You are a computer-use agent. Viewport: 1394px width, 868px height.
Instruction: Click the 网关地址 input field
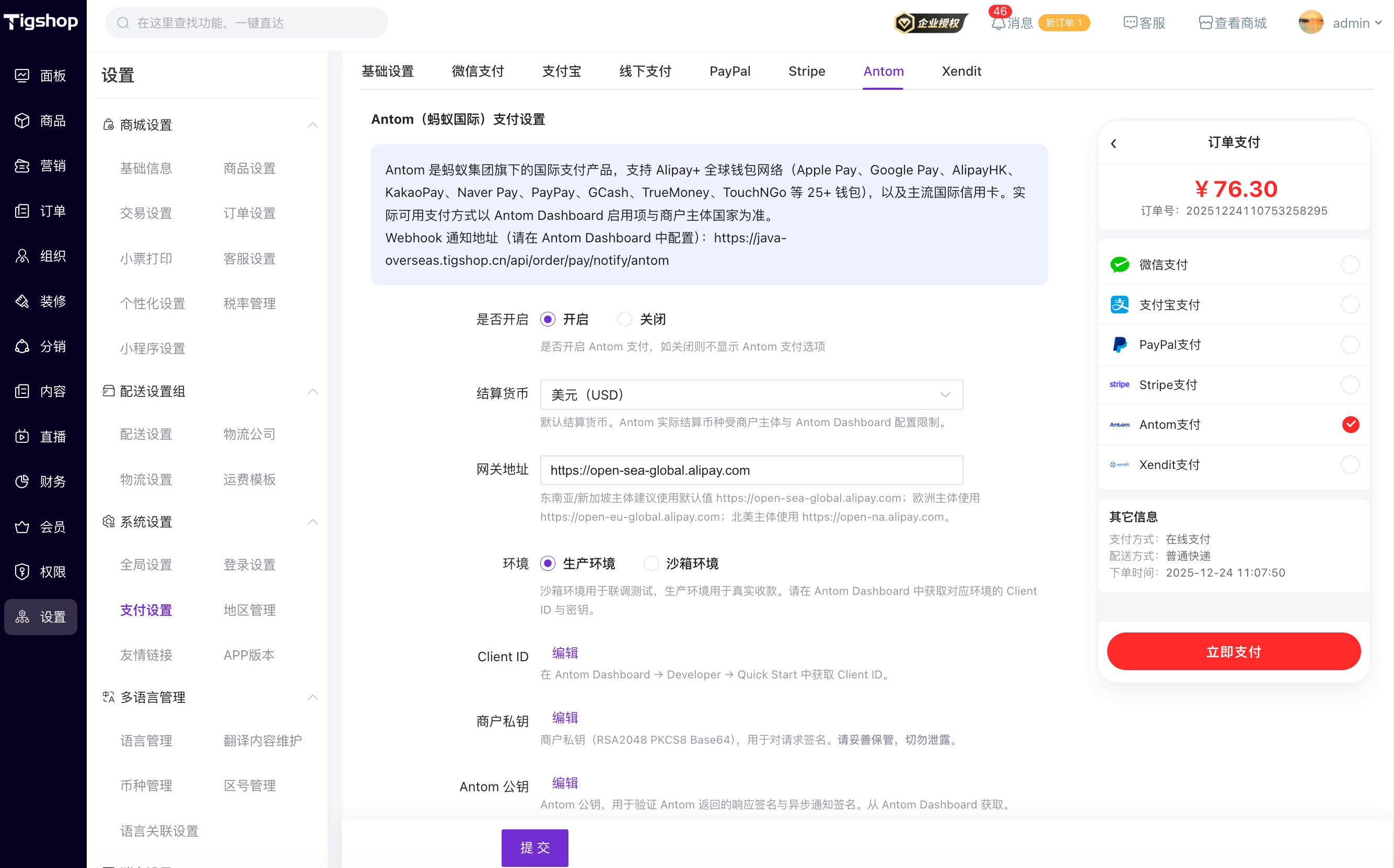[x=751, y=471]
